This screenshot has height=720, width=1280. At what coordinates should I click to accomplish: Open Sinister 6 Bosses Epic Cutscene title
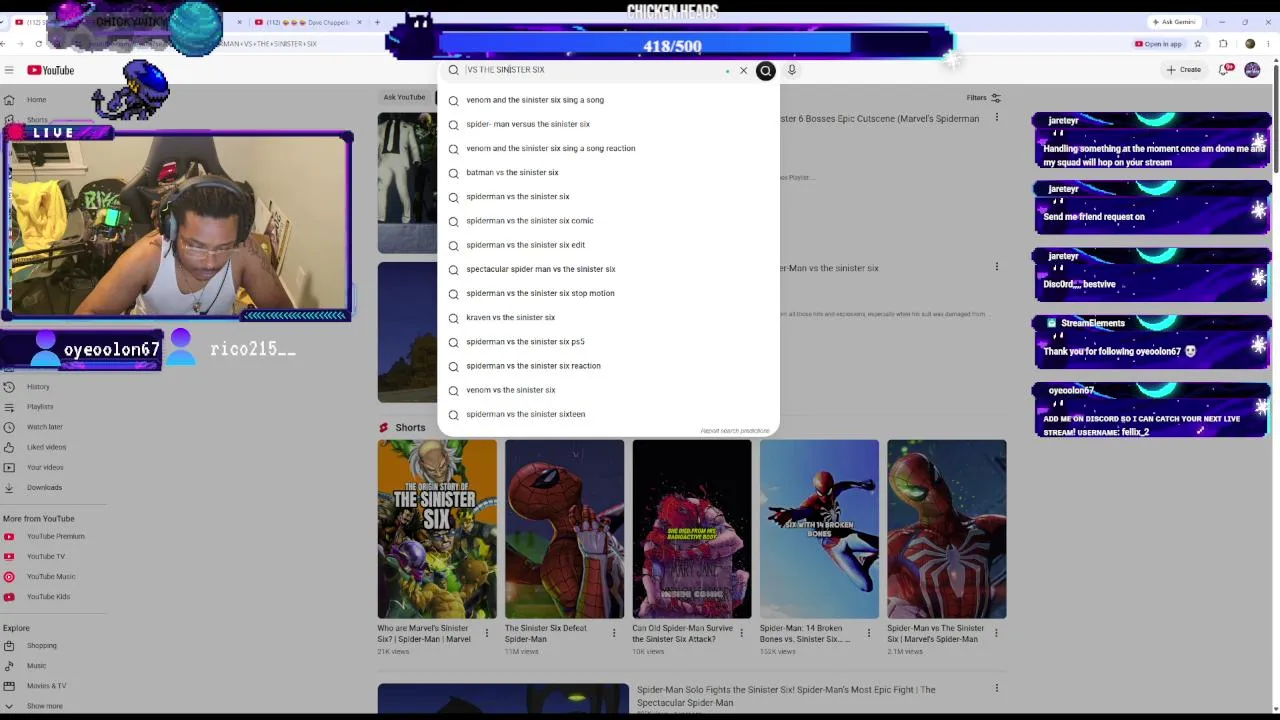point(880,119)
